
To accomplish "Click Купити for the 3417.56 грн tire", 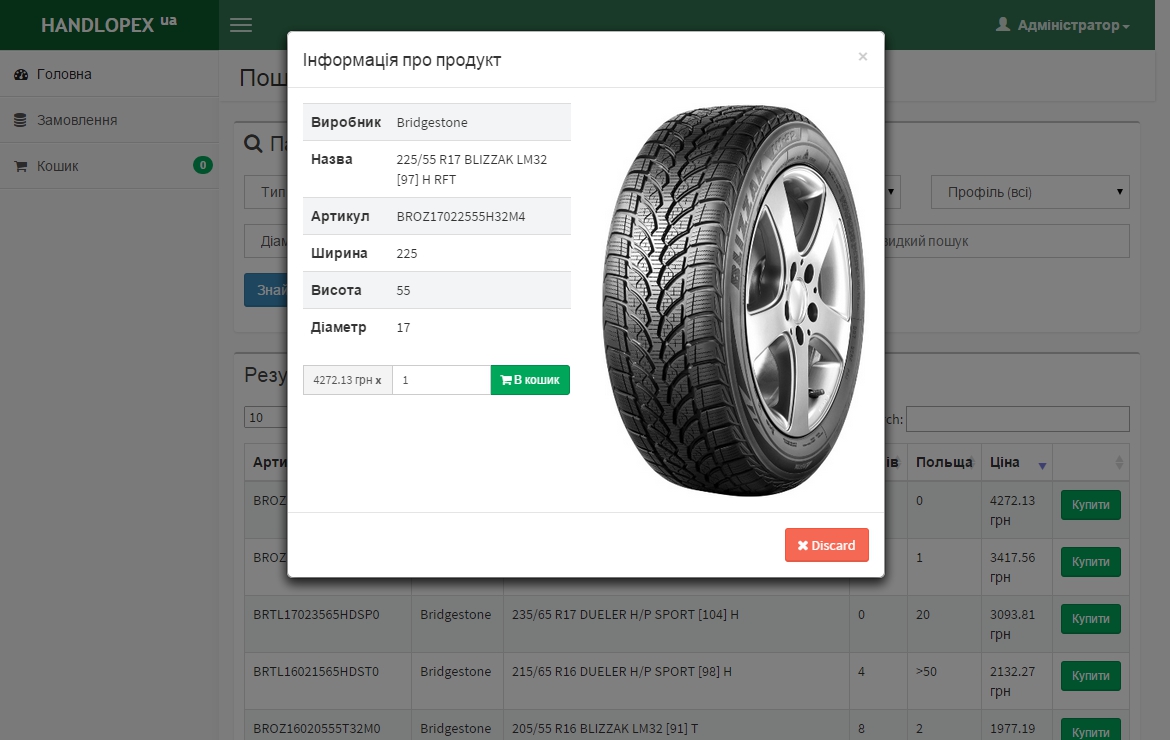I will (x=1090, y=562).
